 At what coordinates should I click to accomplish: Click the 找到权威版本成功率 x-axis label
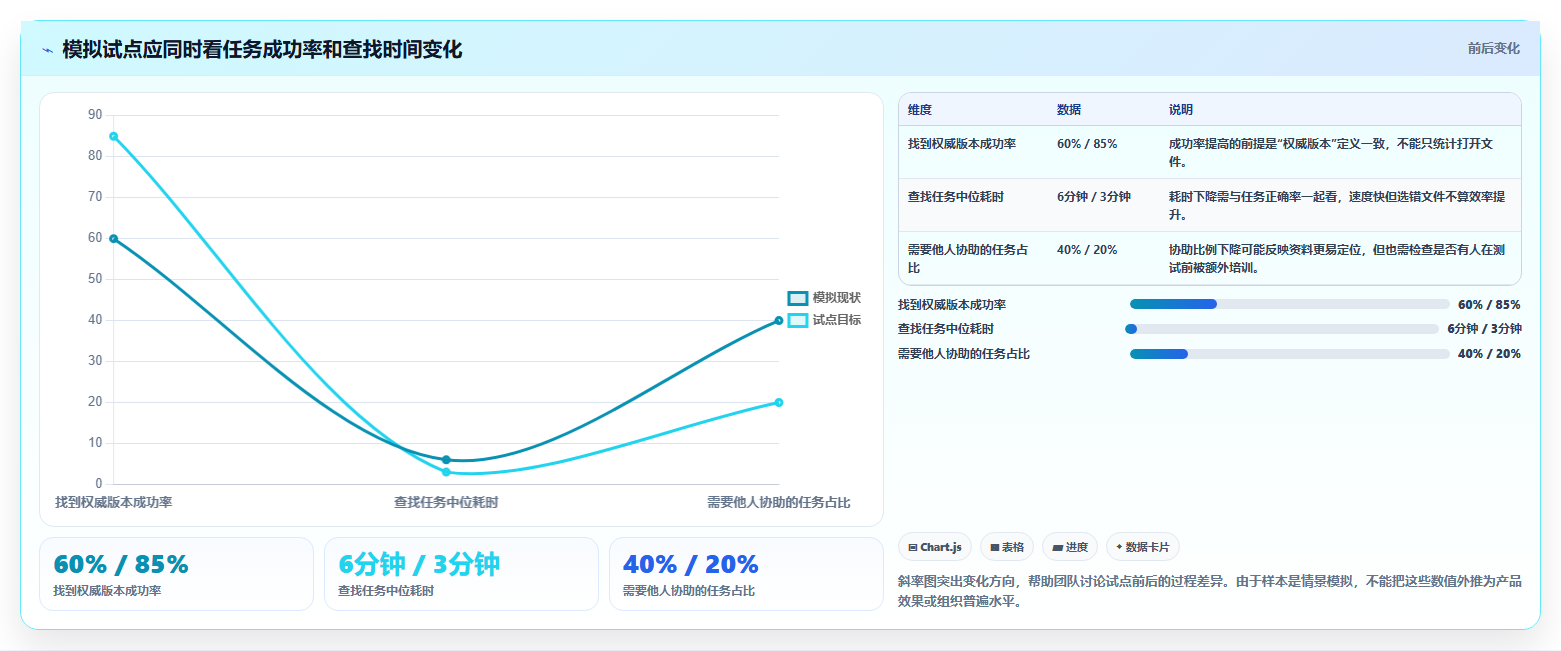(x=113, y=502)
